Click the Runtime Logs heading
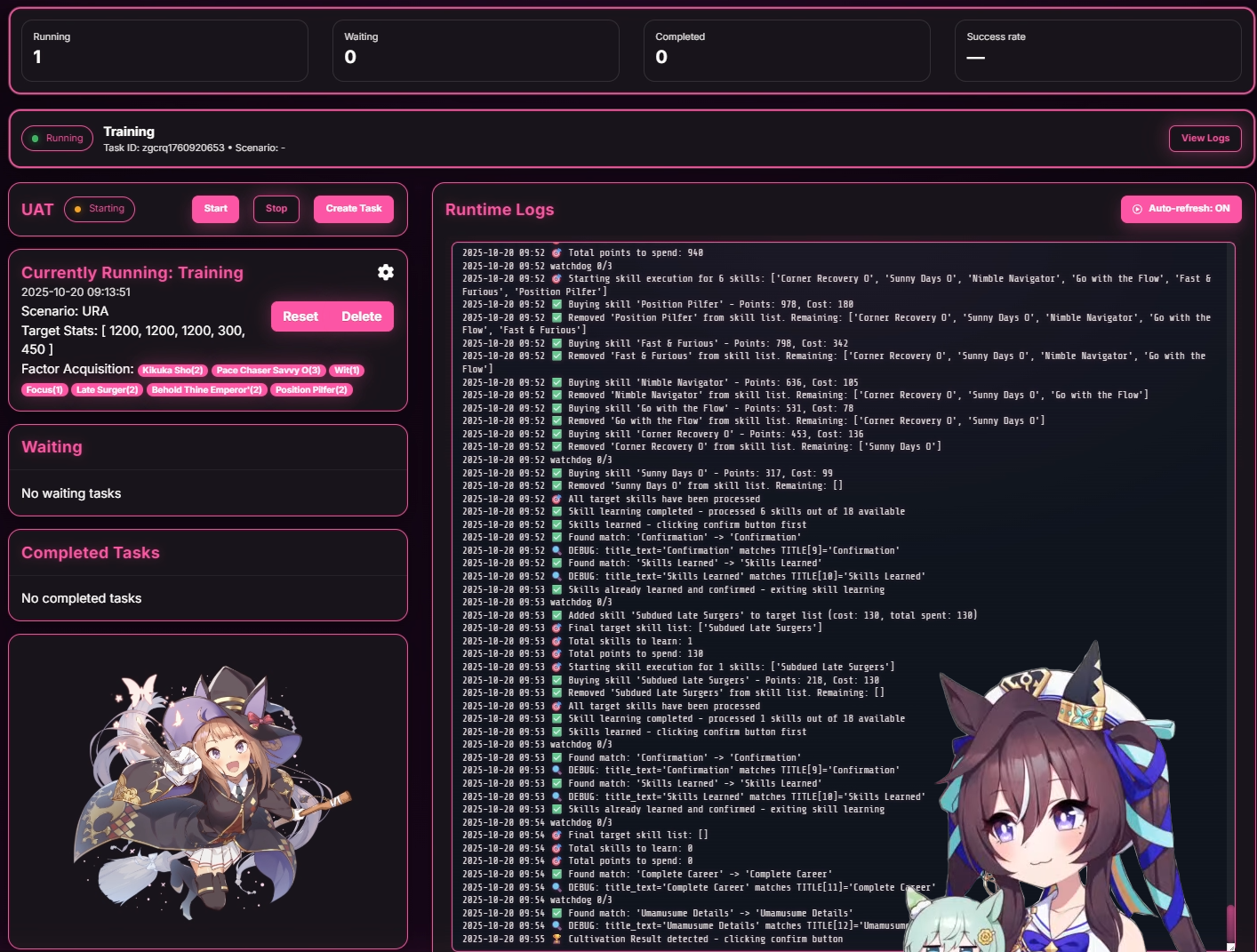Screen dimensions: 1257x952 point(500,210)
